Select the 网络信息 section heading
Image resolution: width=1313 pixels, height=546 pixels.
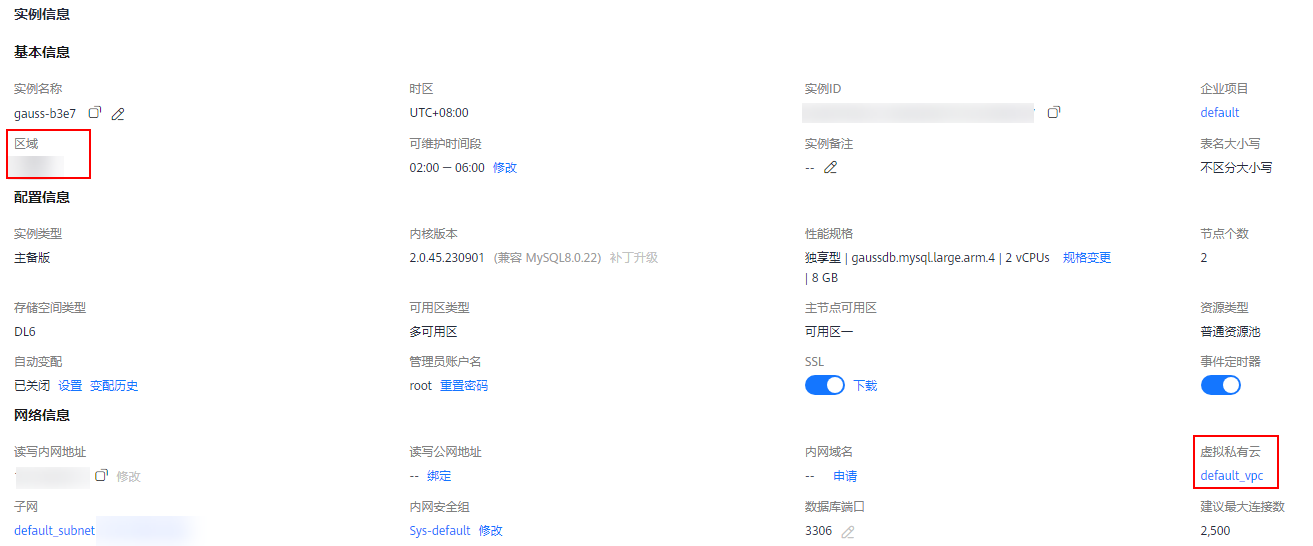point(42,415)
